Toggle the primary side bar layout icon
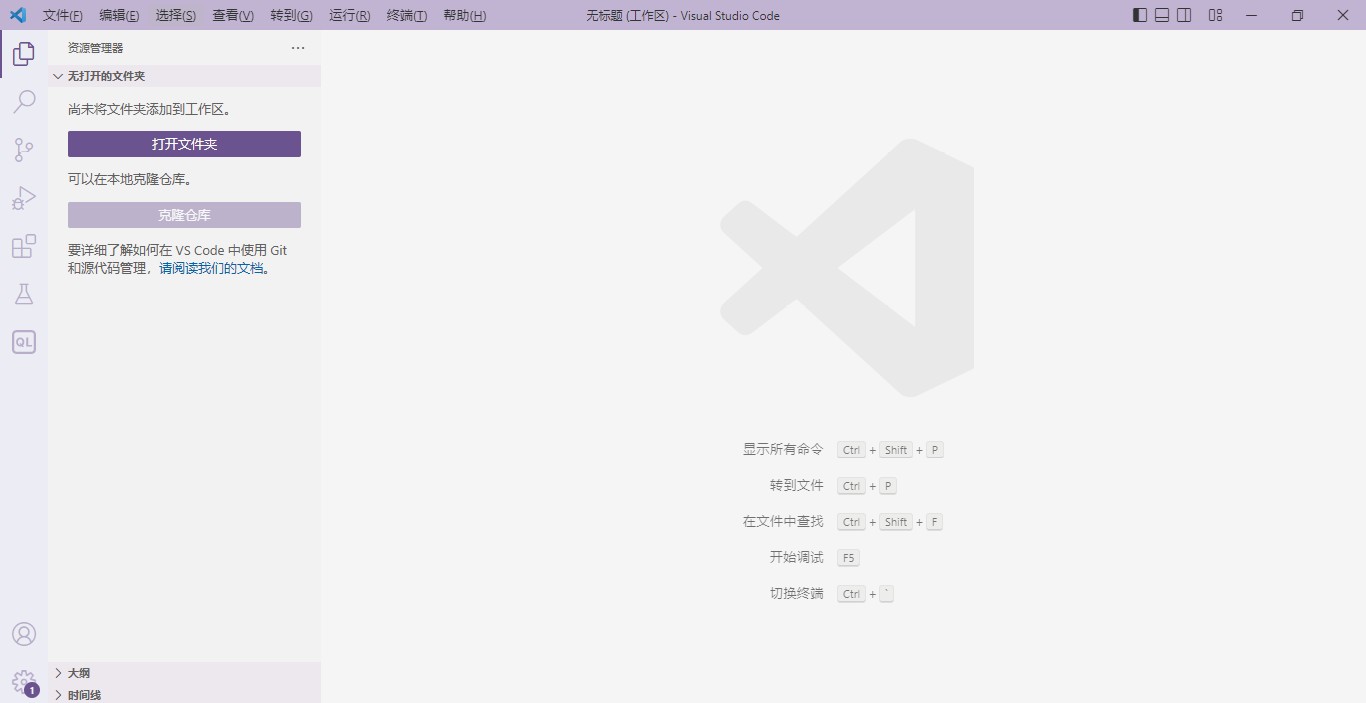Screen dimensions: 1366x703 click(x=1139, y=15)
